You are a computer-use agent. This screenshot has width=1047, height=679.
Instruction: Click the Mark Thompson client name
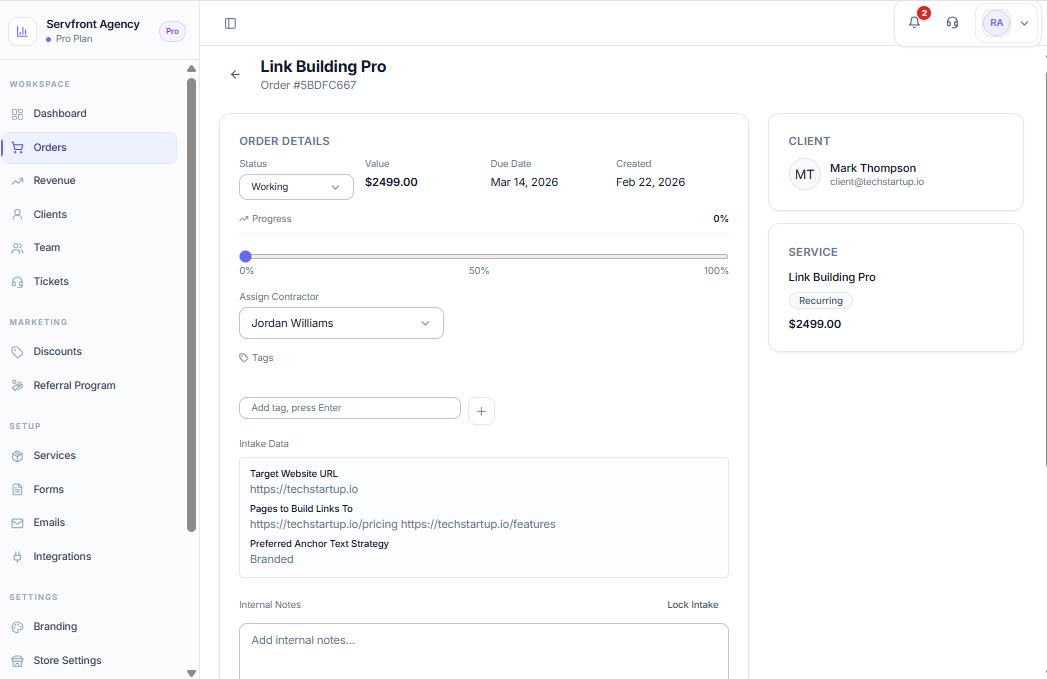(x=873, y=168)
